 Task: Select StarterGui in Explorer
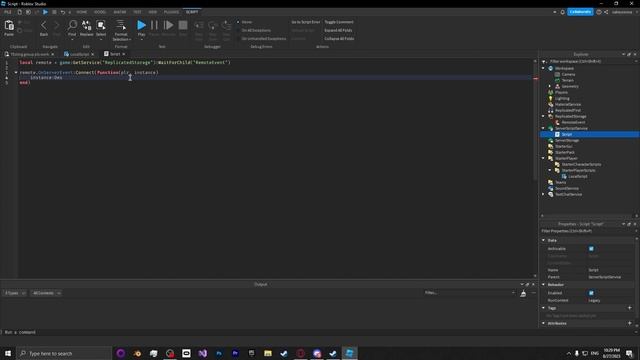click(x=564, y=146)
